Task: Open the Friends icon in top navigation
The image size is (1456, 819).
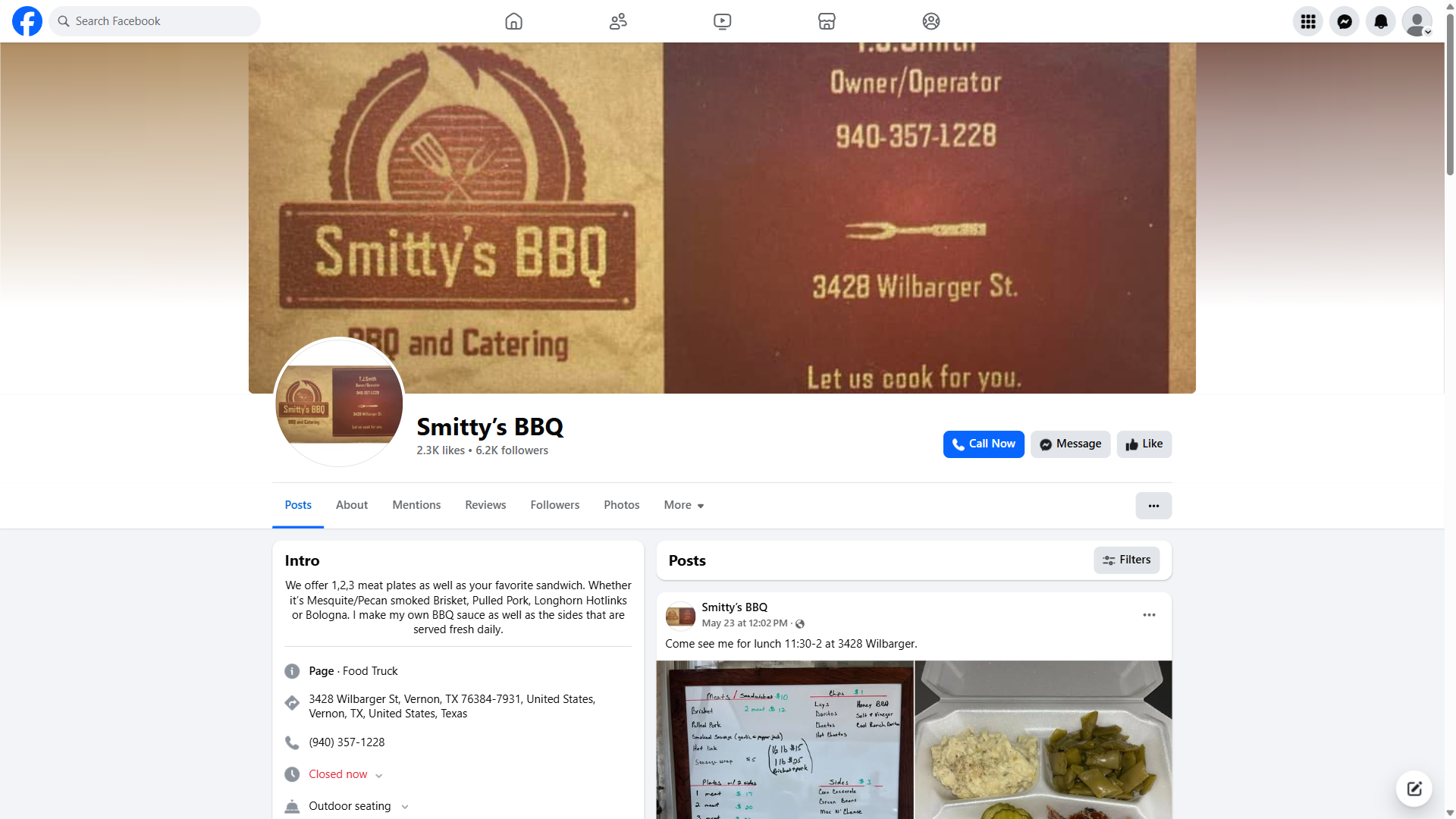Action: 618,21
